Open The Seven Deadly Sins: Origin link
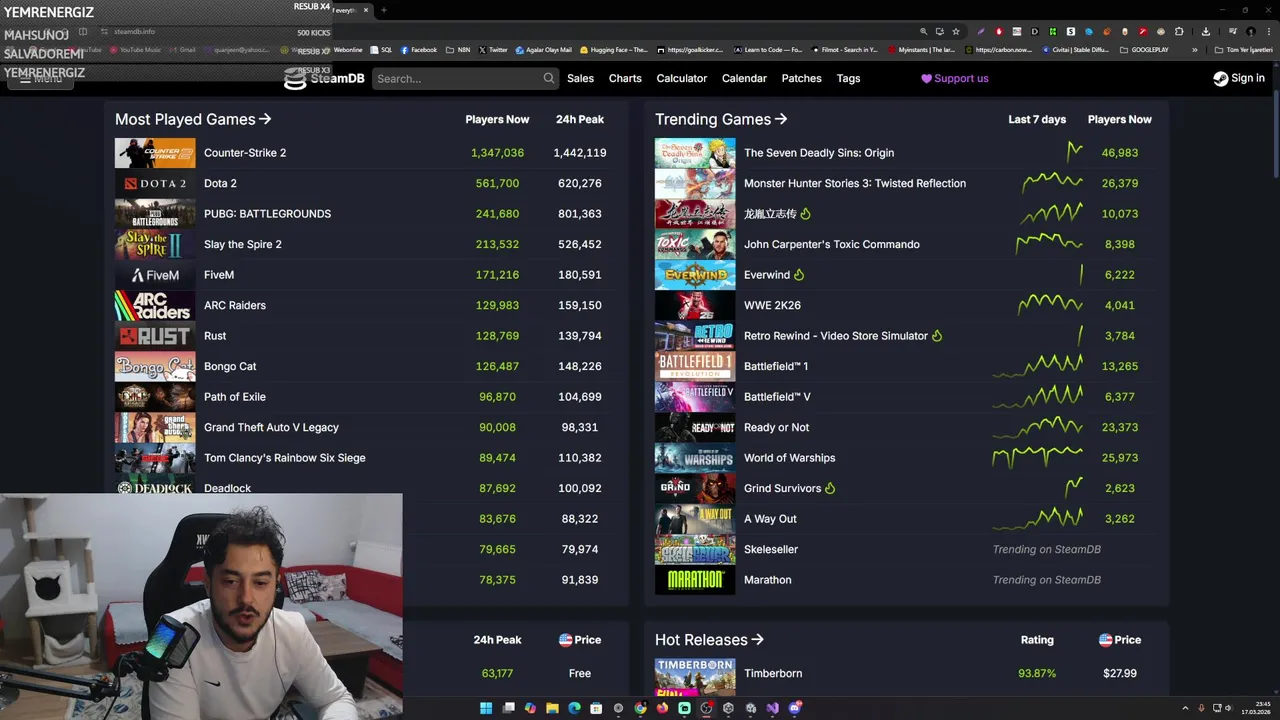This screenshot has height=720, width=1280. (819, 153)
